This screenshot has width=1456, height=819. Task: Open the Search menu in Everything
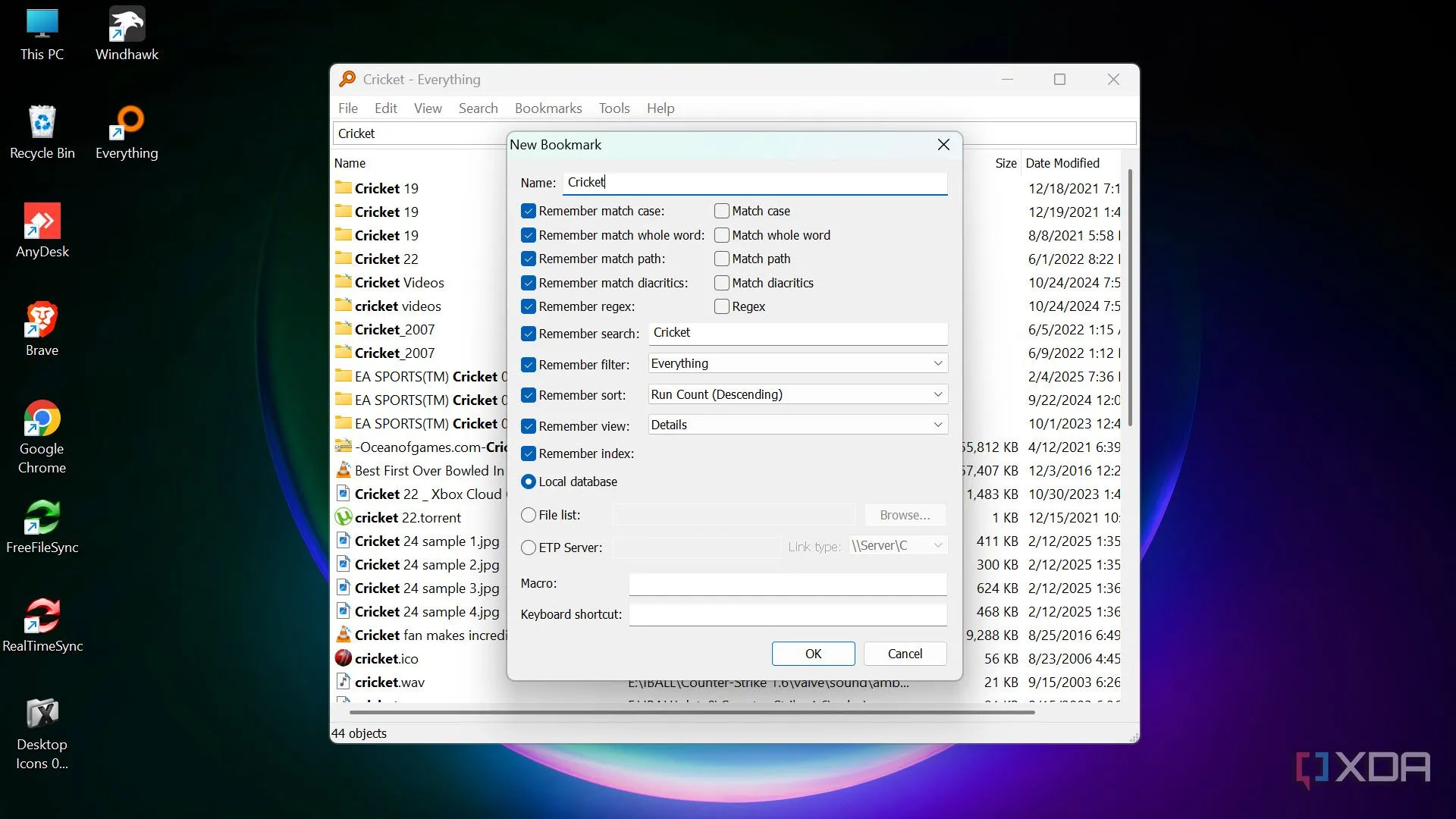tap(478, 108)
